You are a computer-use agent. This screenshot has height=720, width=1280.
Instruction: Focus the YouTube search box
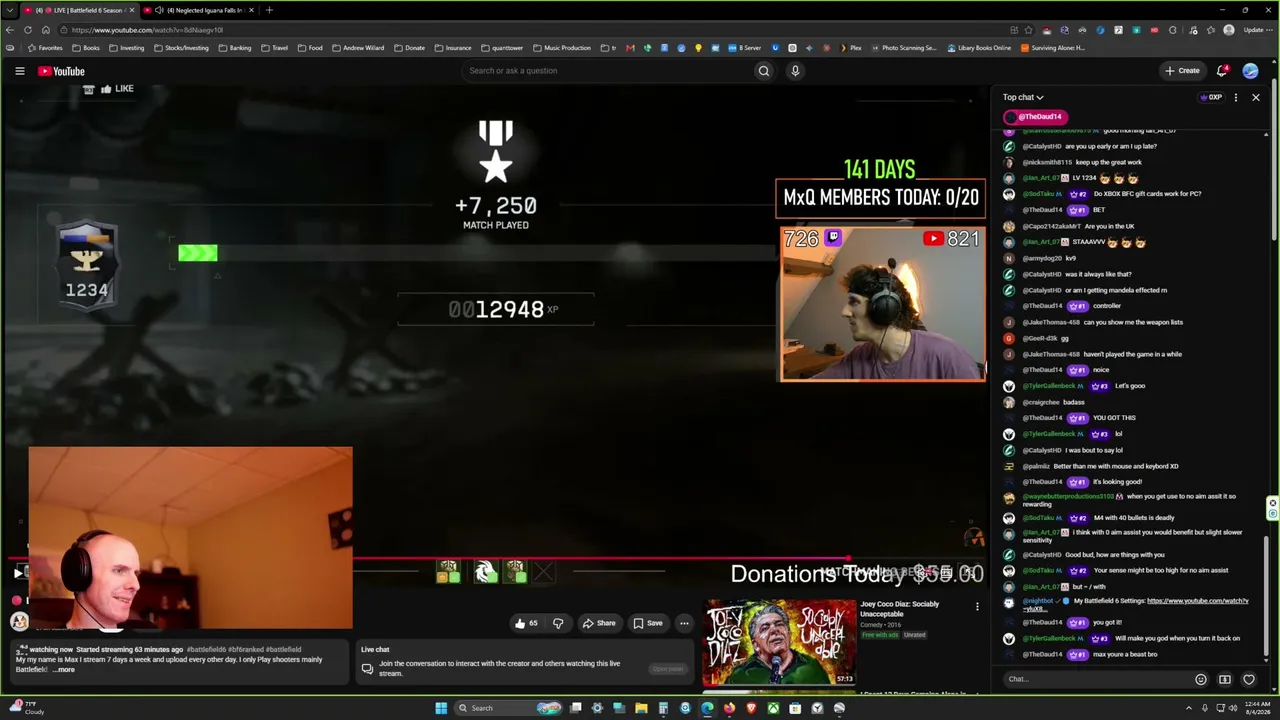pos(610,71)
